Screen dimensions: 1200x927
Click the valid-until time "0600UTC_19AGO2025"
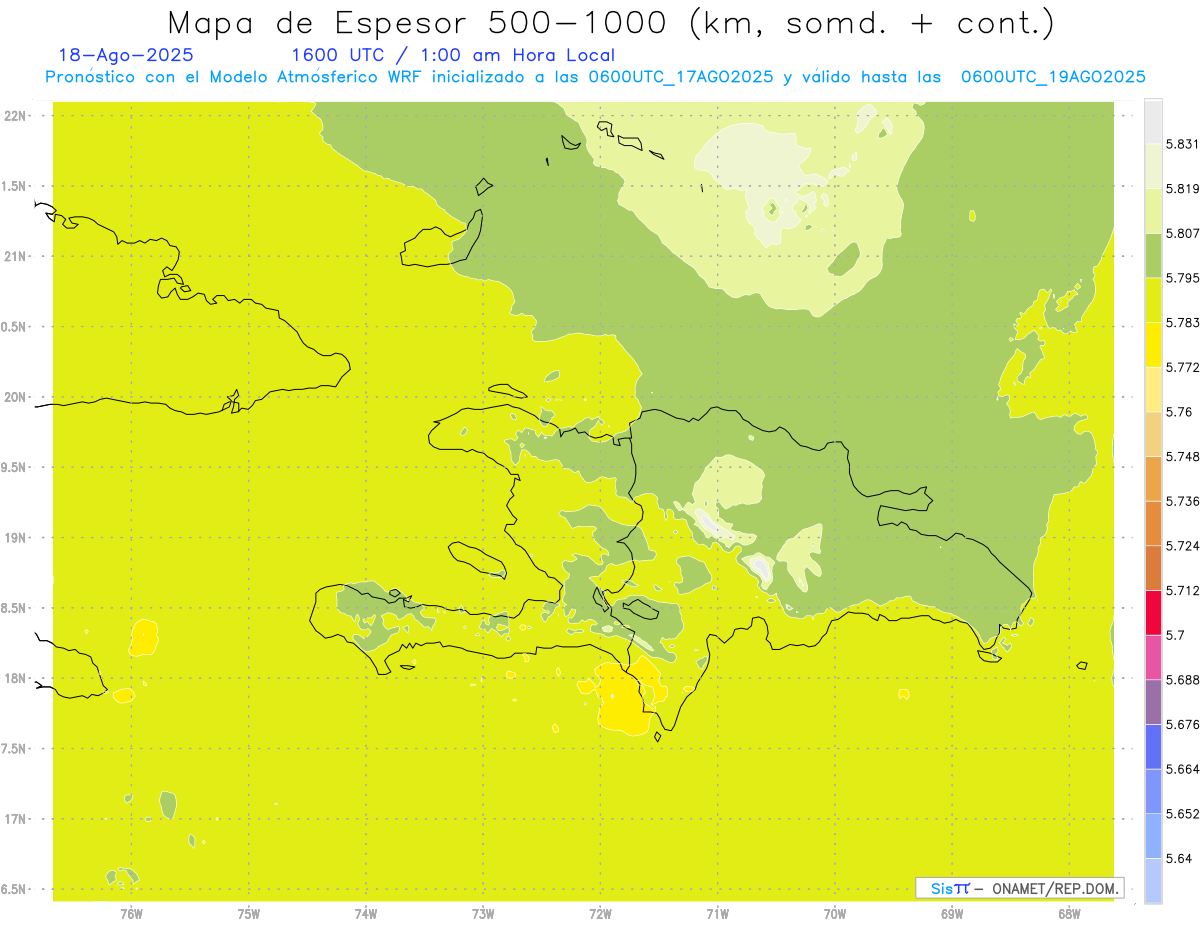click(1053, 77)
